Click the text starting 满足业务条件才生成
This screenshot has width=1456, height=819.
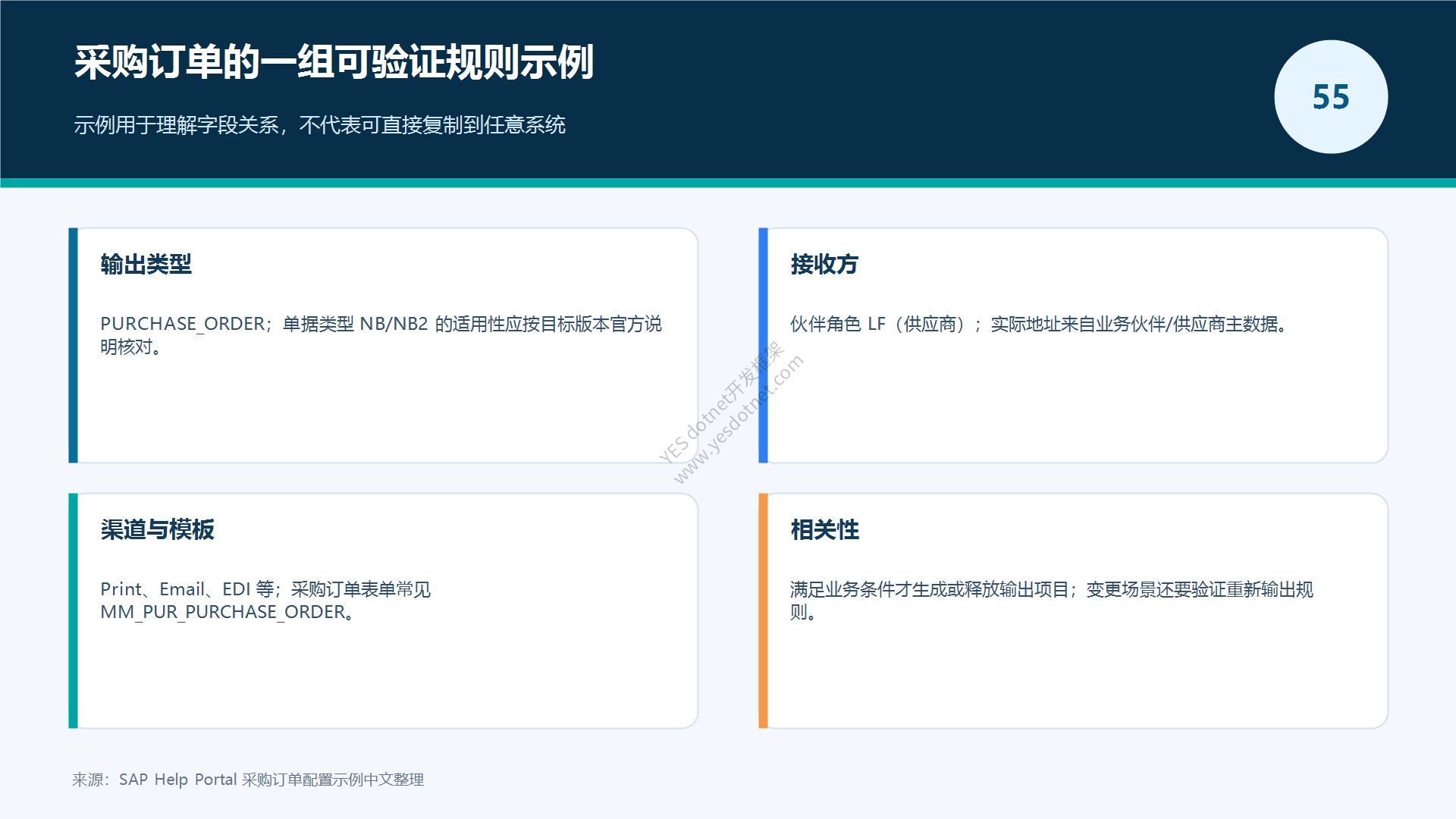(x=1051, y=601)
